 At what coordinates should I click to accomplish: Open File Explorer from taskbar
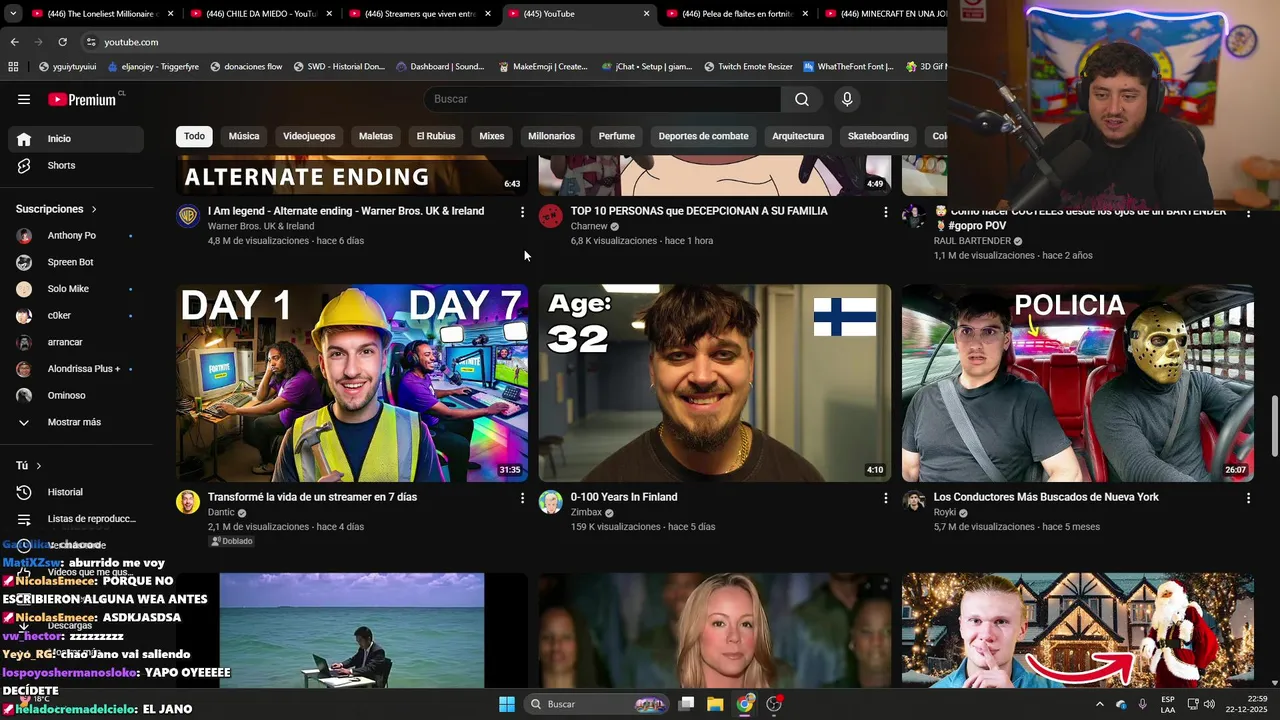pos(715,704)
